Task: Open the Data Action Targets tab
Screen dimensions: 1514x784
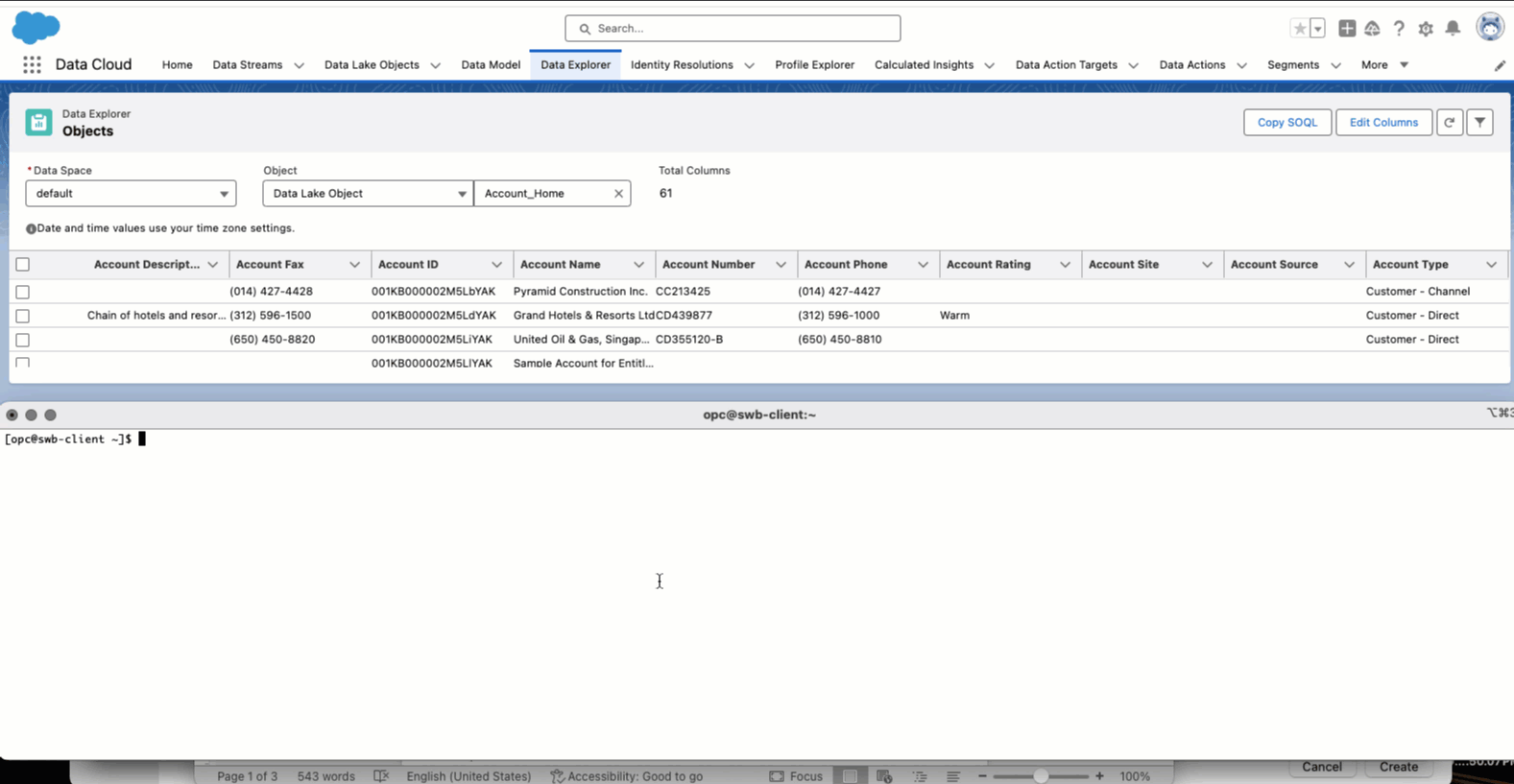Action: tap(1066, 64)
